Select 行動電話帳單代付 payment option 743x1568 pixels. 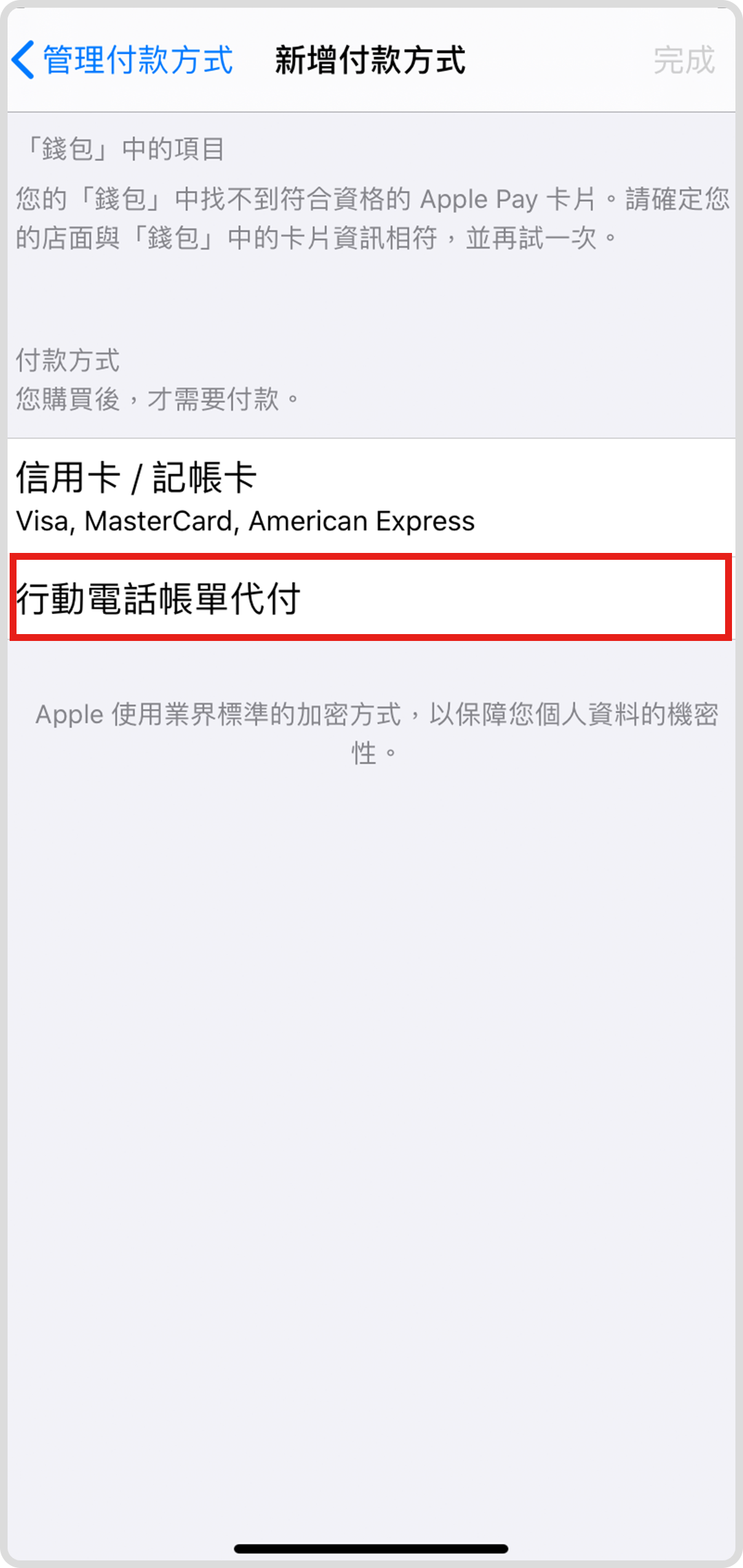(371, 598)
